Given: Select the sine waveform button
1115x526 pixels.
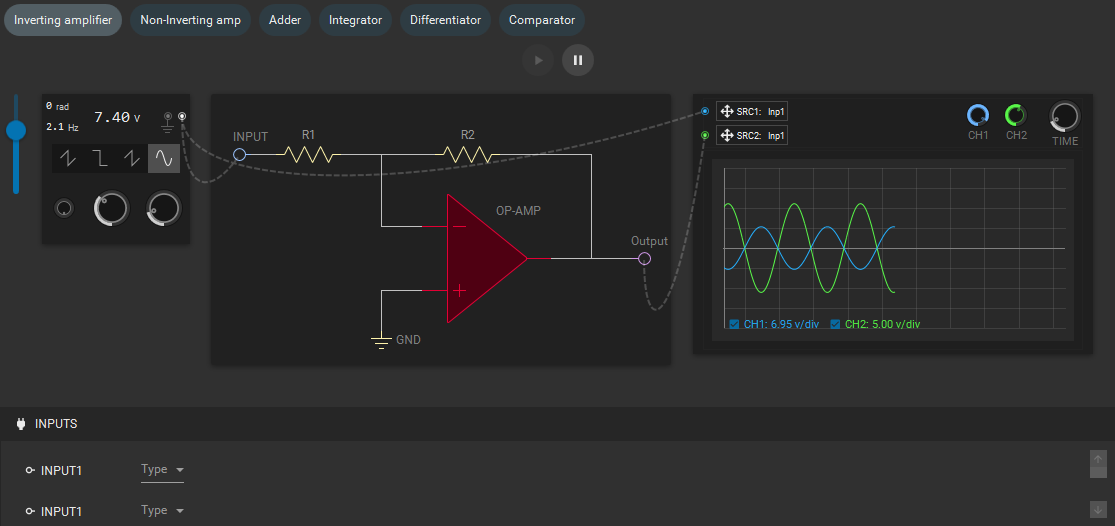Looking at the screenshot, I should click(164, 159).
